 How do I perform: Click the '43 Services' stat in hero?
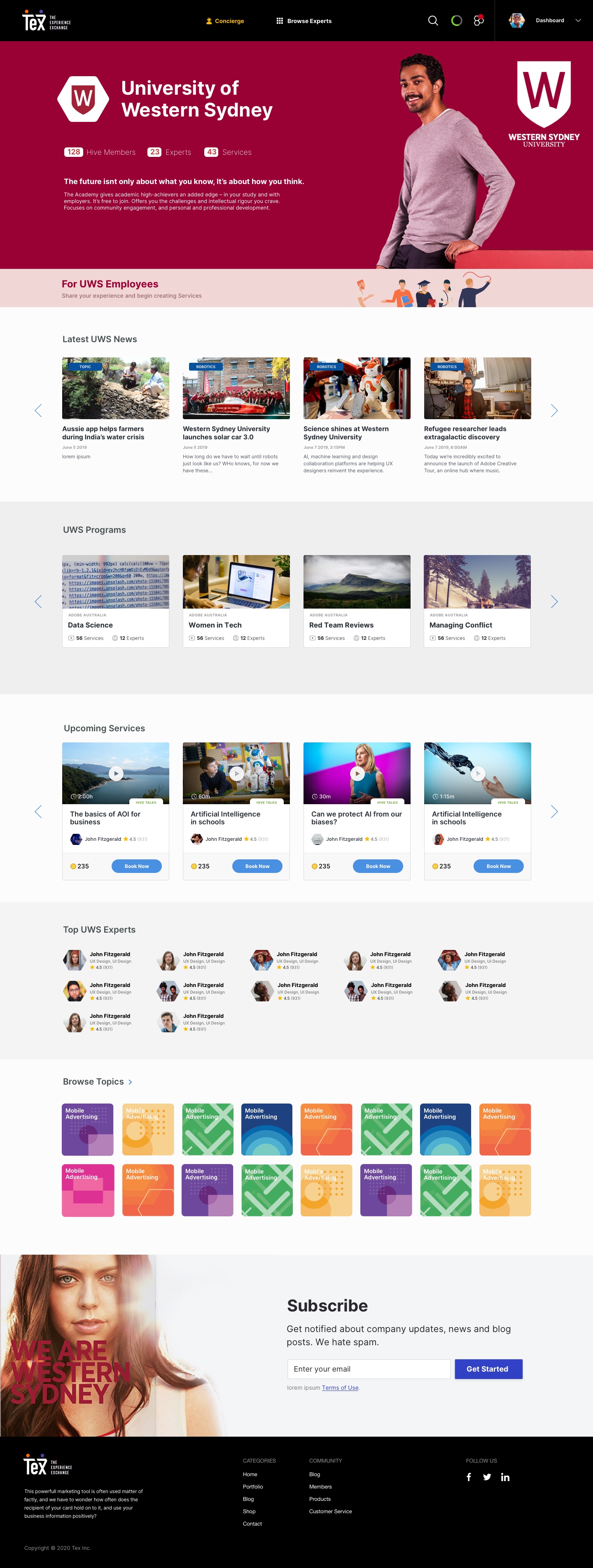(x=228, y=152)
